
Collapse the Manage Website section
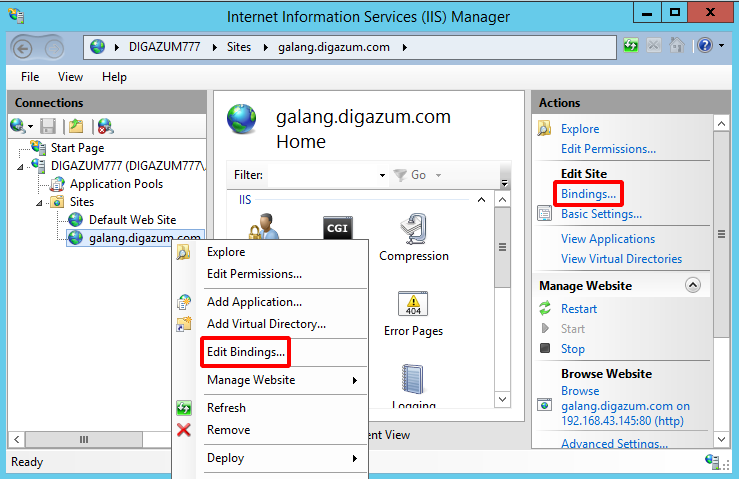pos(692,285)
